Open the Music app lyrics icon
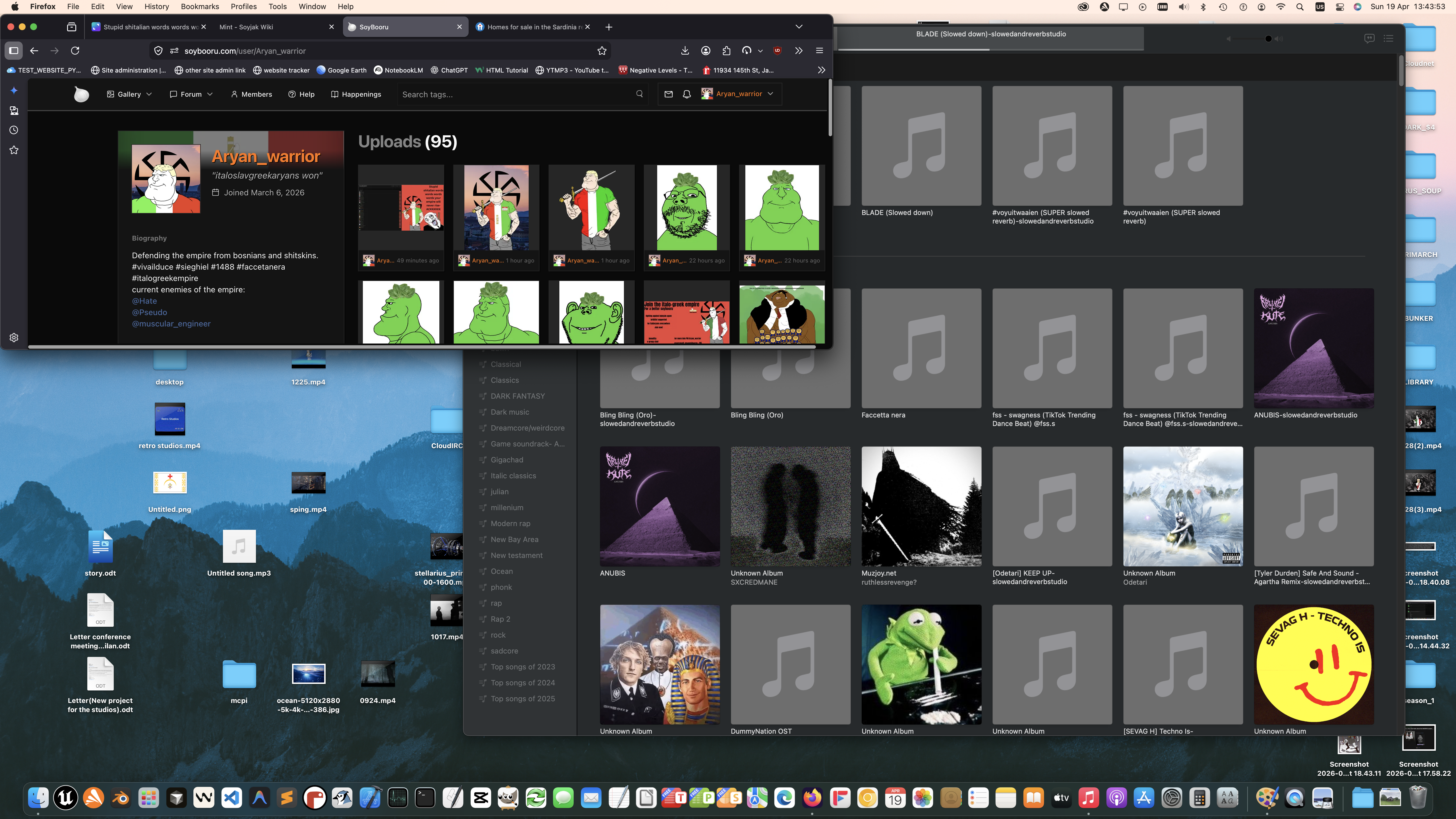The width and height of the screenshot is (1456, 819). [1369, 38]
